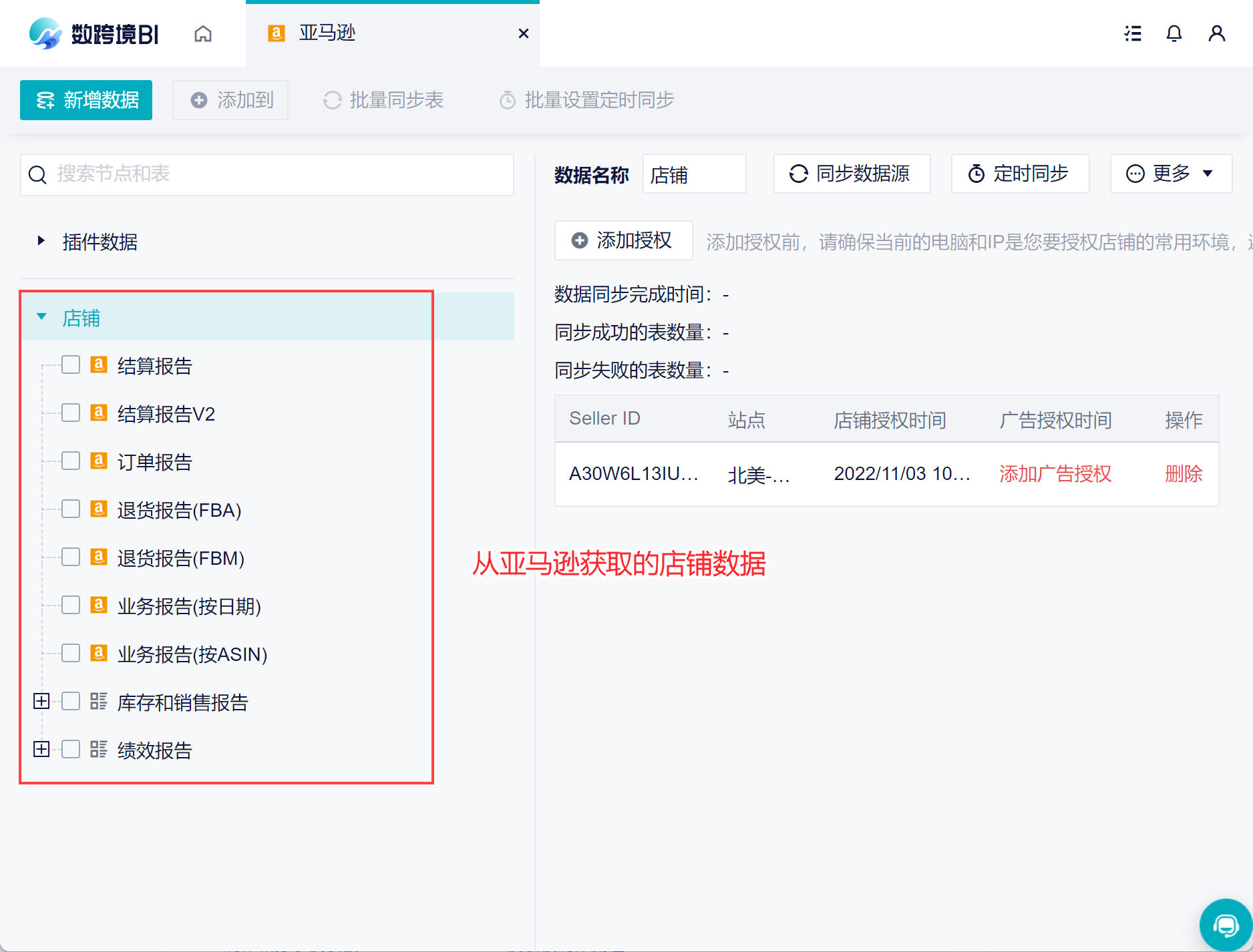Click the Amazon icon beside 订单报告
Screen dimensions: 1253x952
(x=99, y=461)
